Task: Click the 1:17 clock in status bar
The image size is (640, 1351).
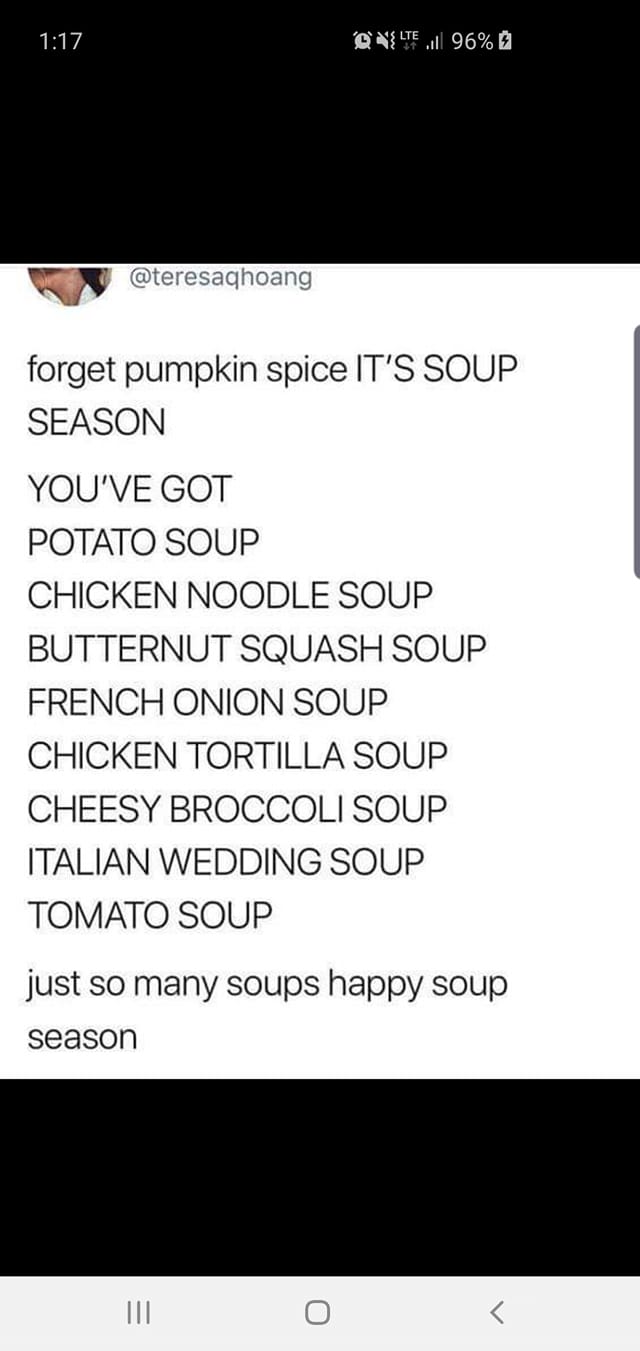Action: pyautogui.click(x=60, y=41)
